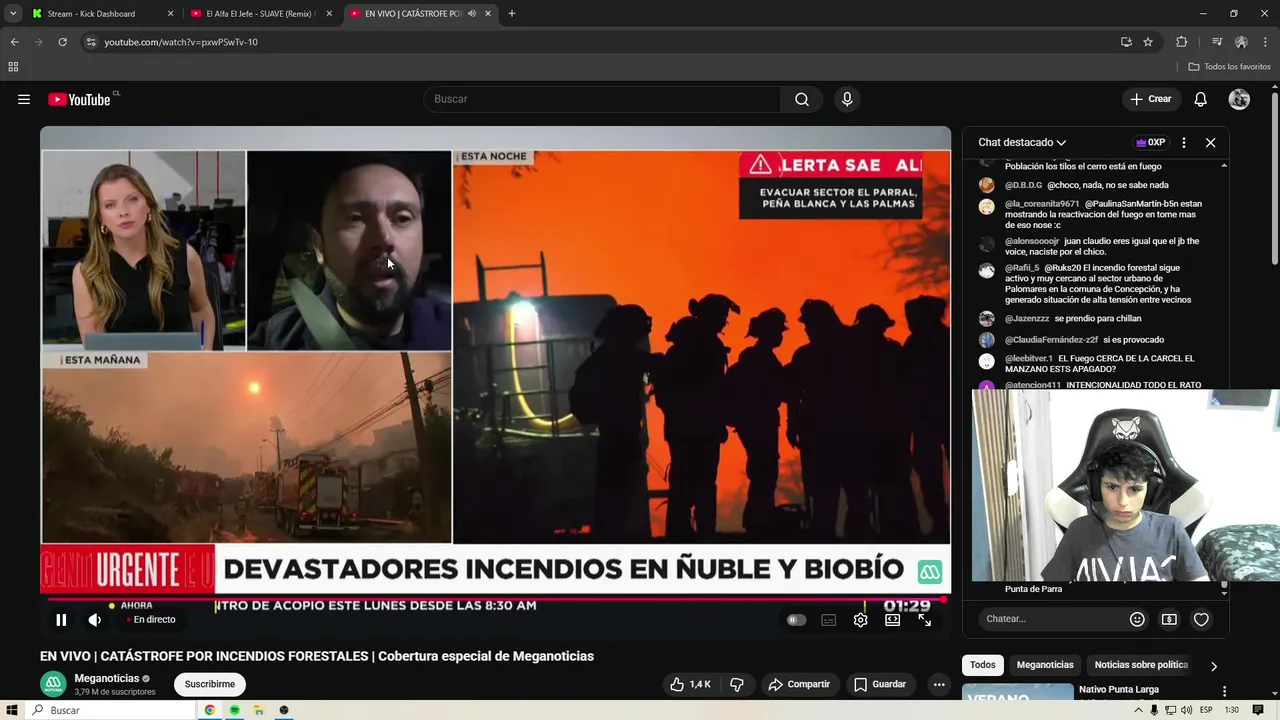1280x720 pixels.
Task: Open Nativo Punta Larga video thumbnail
Action: point(1017,692)
